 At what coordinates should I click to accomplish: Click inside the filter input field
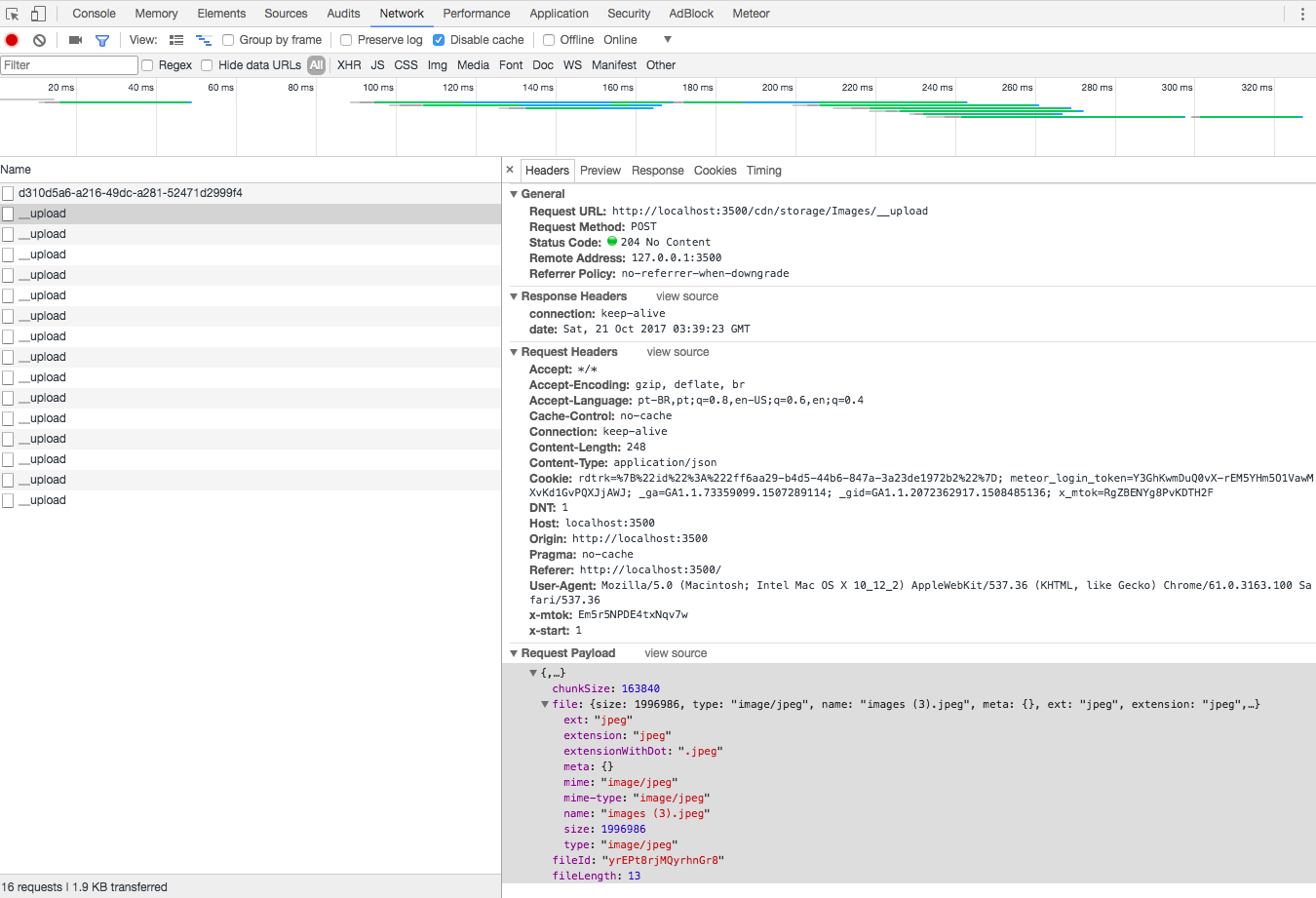pos(68,64)
